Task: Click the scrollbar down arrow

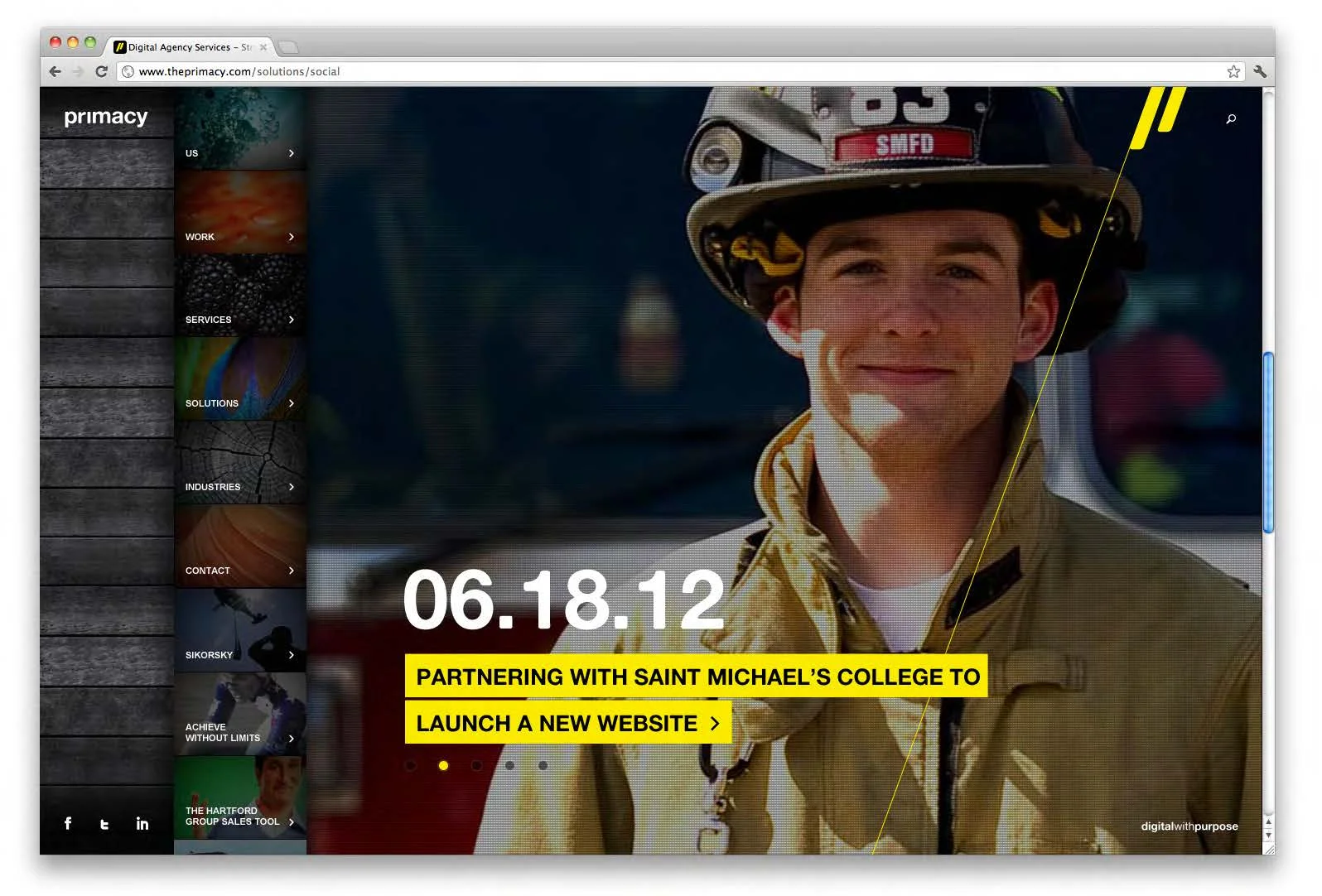Action: point(1268,835)
